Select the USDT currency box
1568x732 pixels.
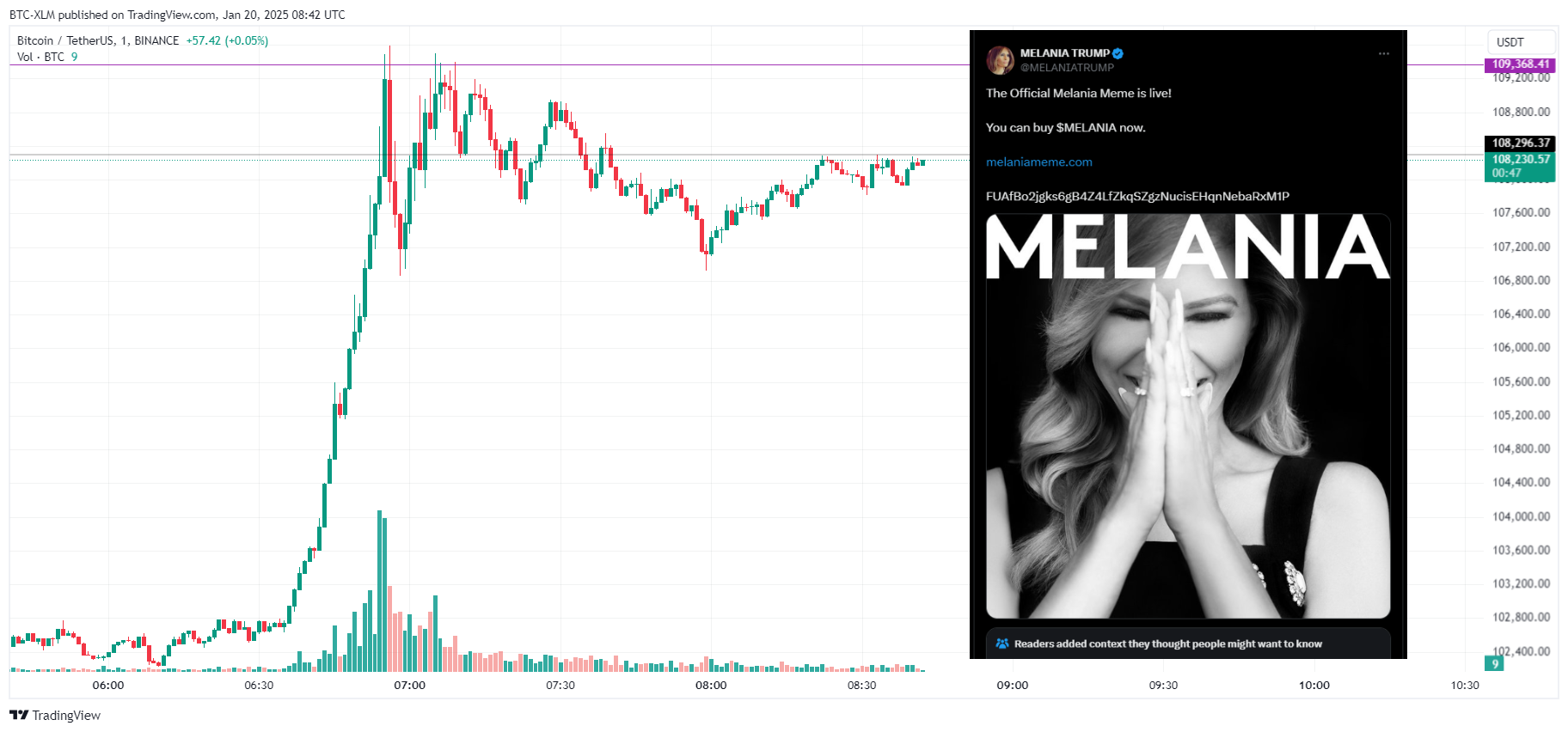tap(1521, 42)
